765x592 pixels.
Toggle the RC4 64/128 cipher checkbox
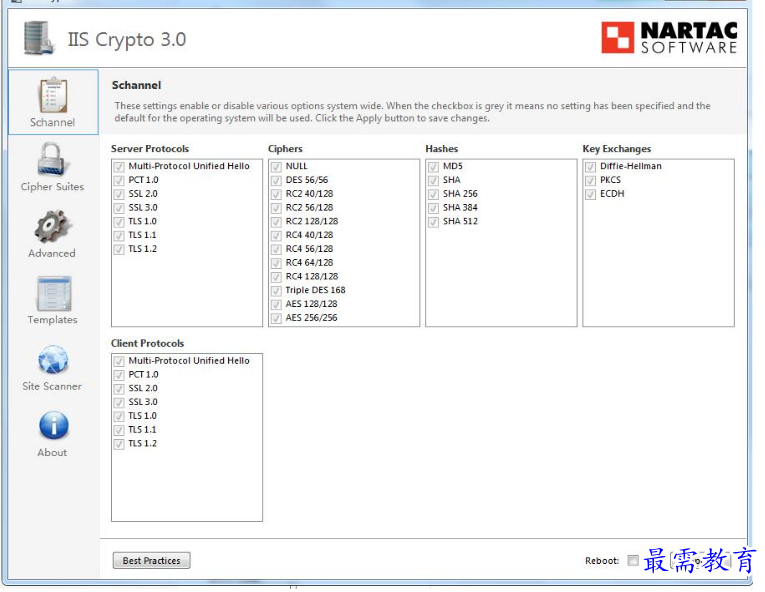point(276,263)
